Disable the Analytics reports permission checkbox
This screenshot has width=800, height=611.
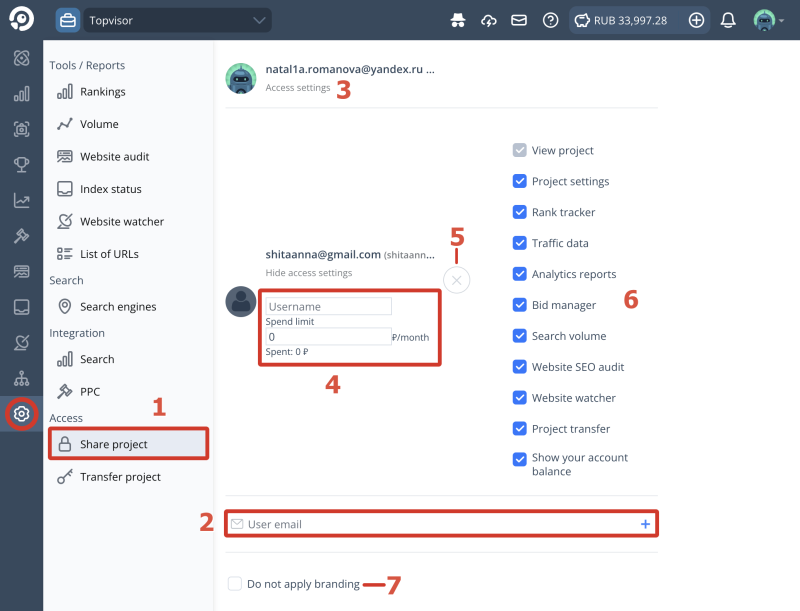point(519,274)
